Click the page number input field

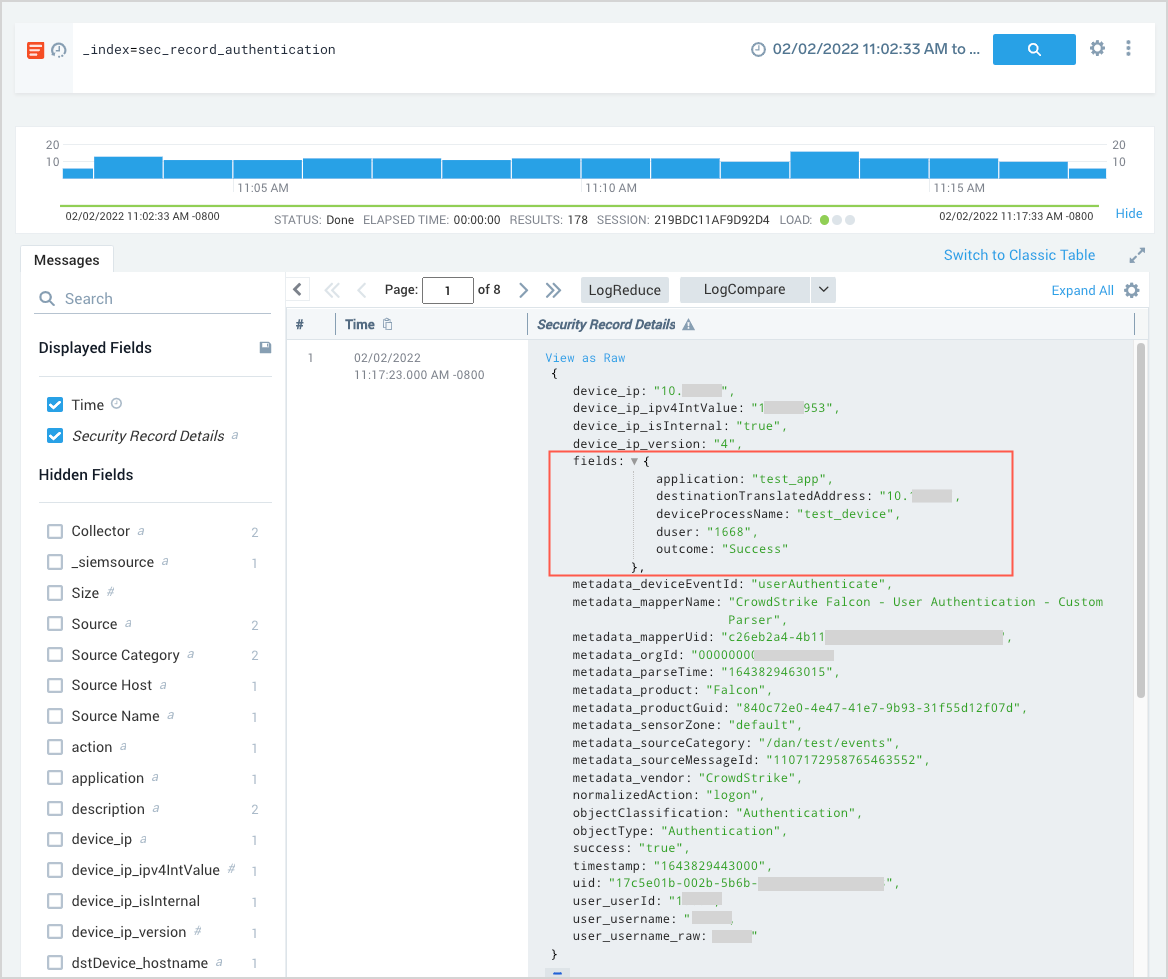[447, 290]
